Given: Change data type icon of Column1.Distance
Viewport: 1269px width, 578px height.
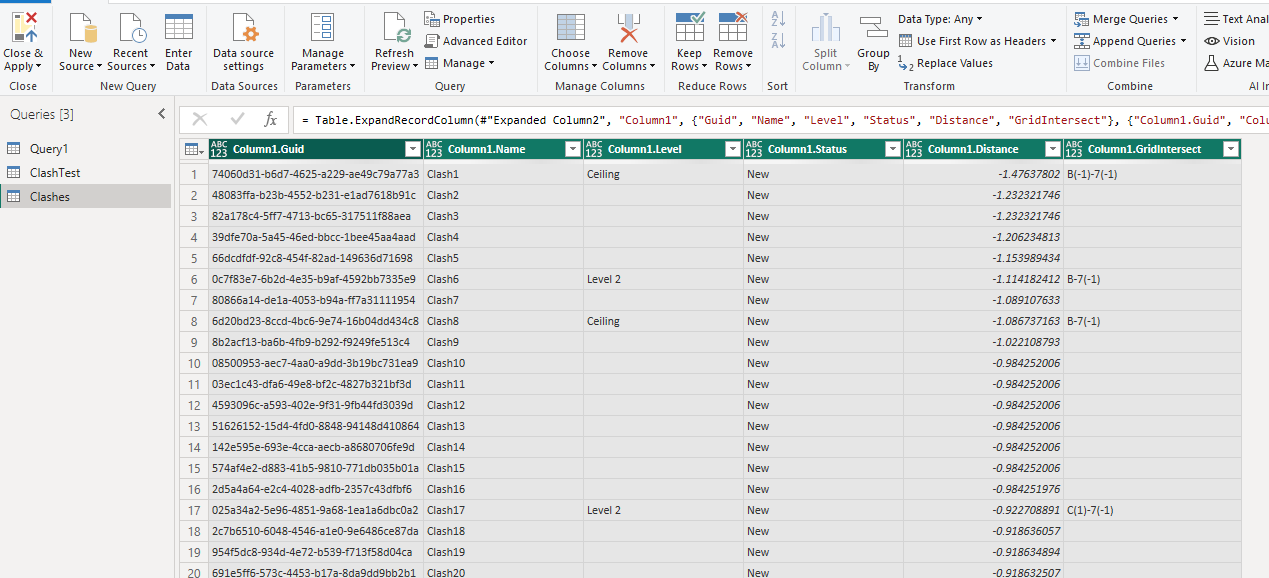Looking at the screenshot, I should pos(913,150).
